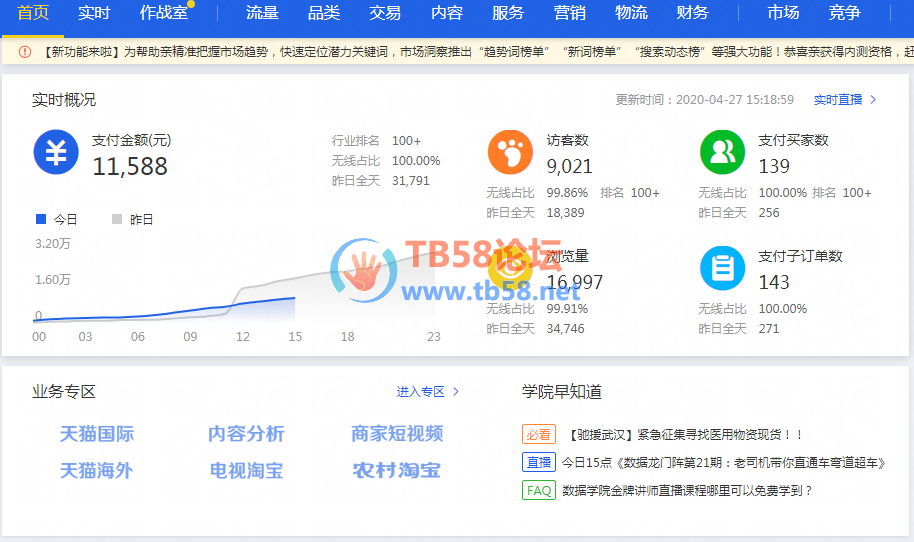Click the 更新时间 timestamp text
The height and width of the screenshot is (542, 914).
705,100
